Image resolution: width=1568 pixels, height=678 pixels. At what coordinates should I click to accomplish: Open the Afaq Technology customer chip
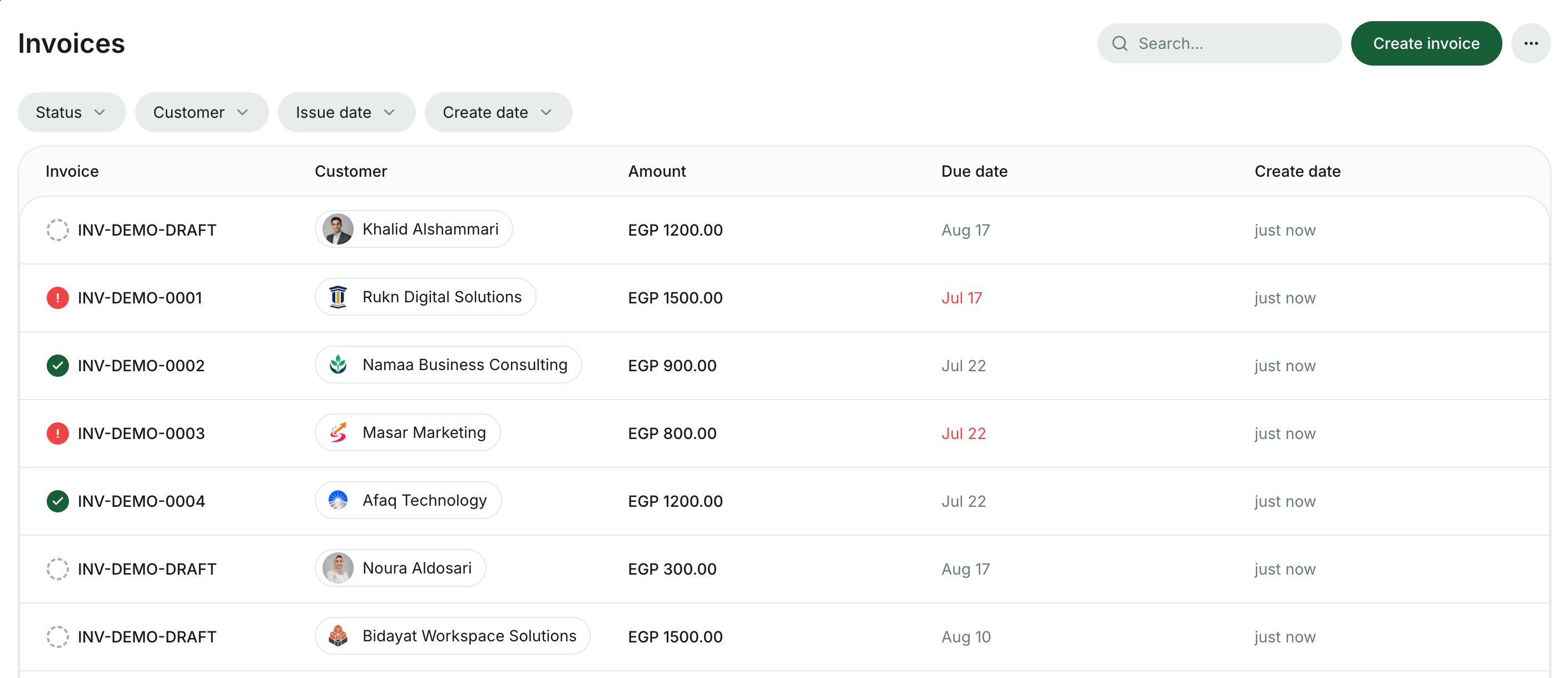pos(408,500)
